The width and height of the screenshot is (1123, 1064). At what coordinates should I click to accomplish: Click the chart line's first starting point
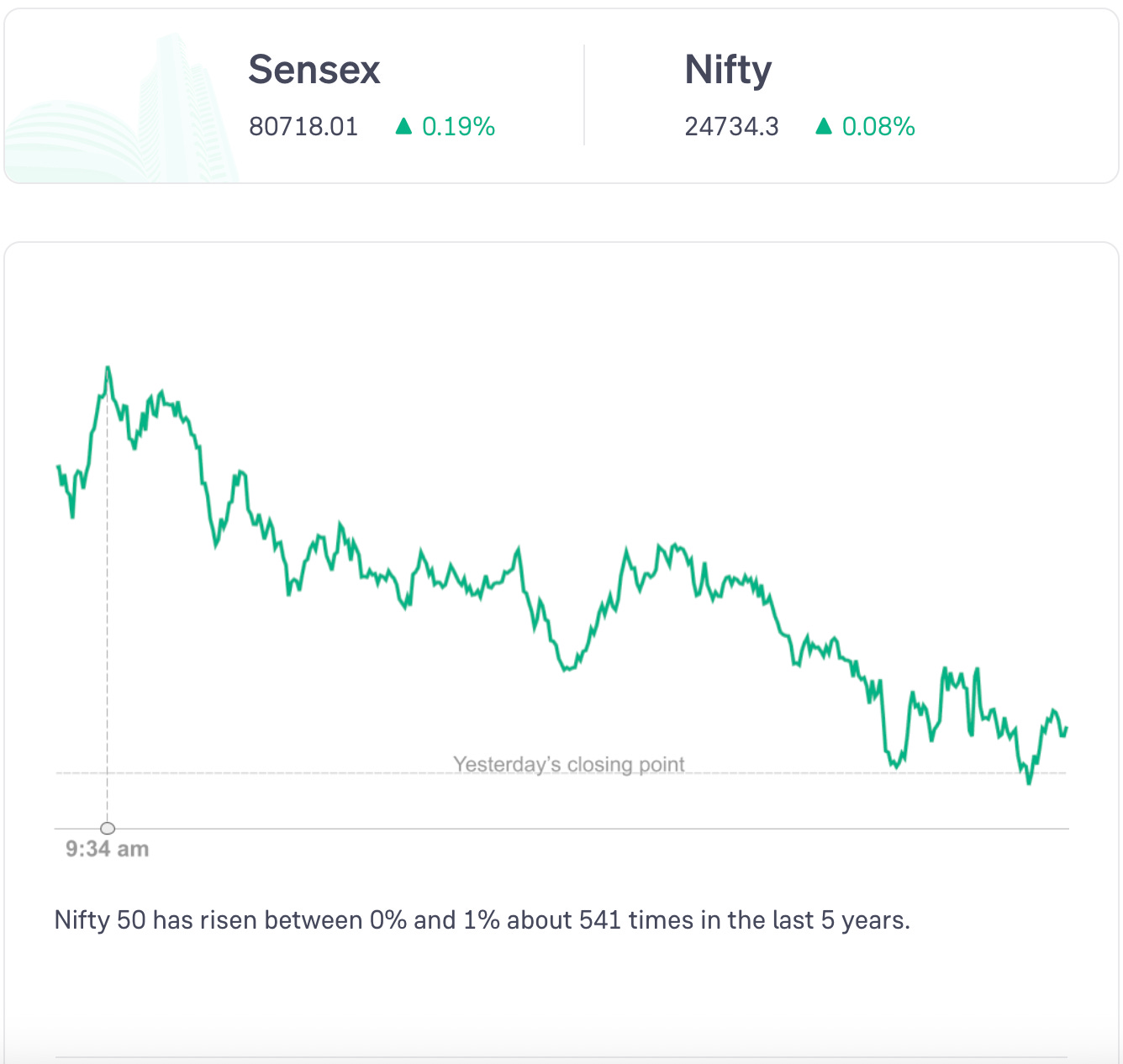pyautogui.click(x=58, y=466)
